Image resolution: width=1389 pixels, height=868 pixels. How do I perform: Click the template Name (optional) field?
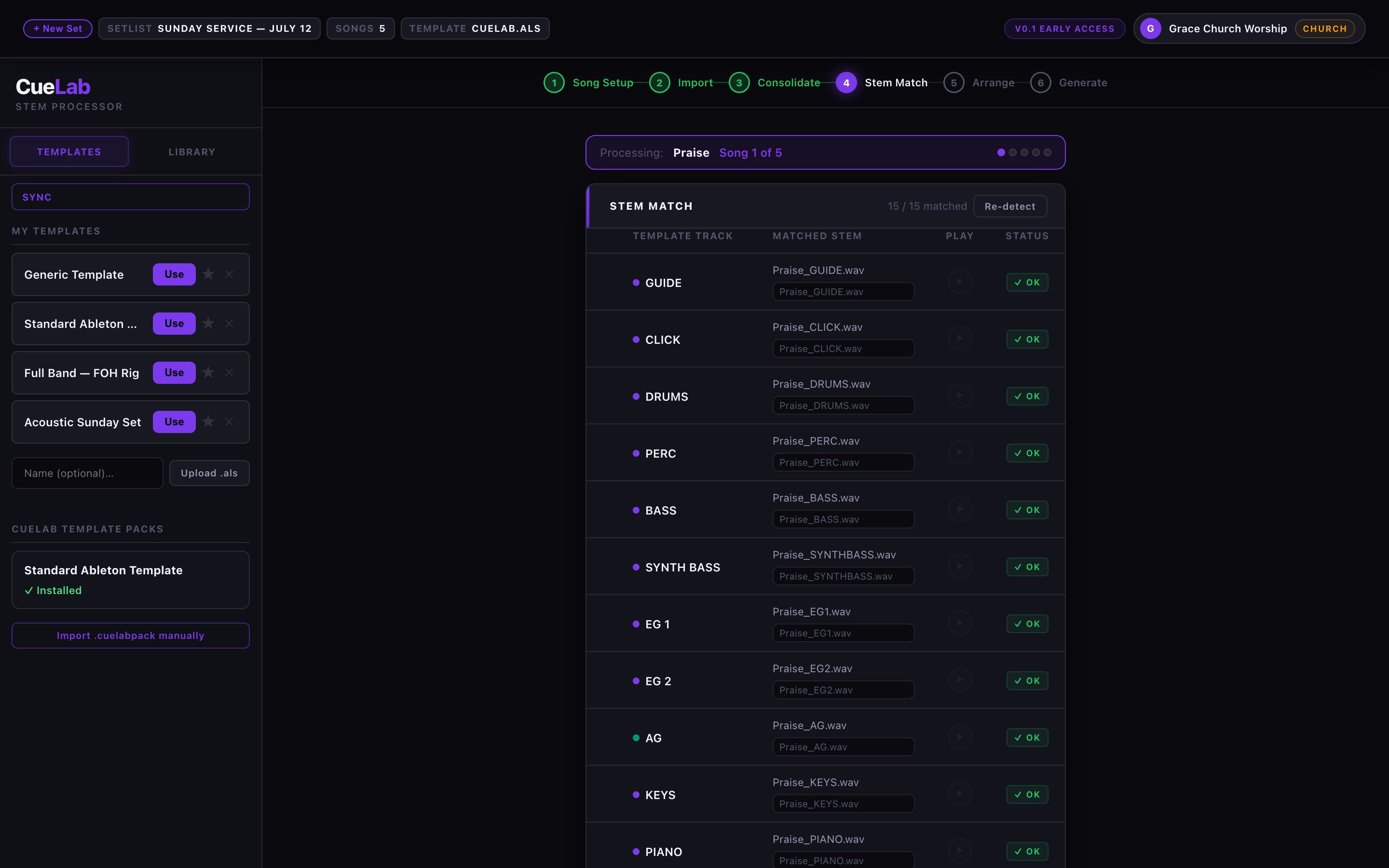pos(87,473)
